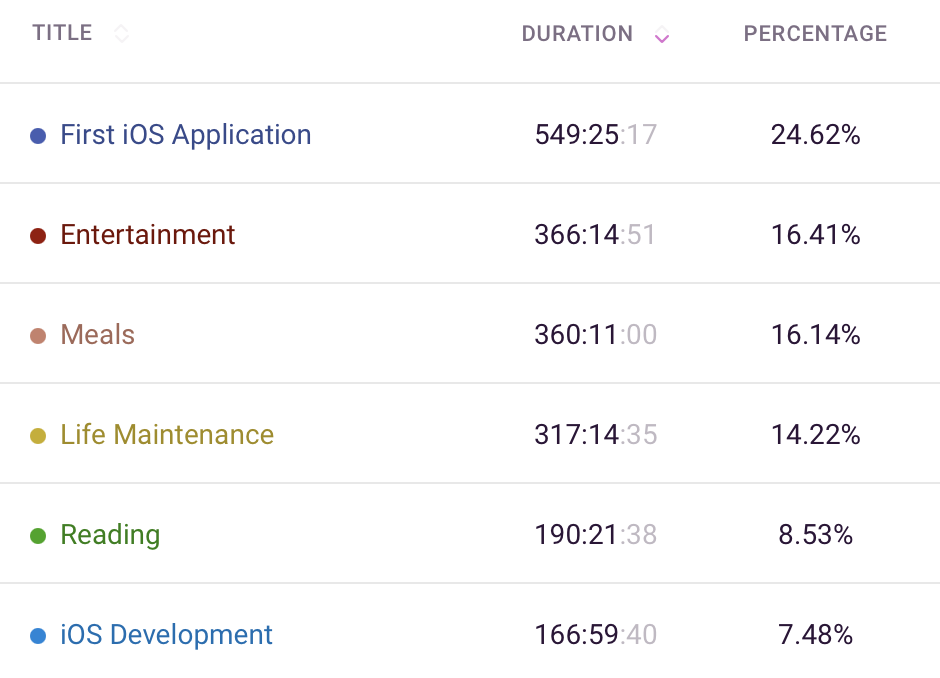Open the iOS Development project link
940x678 pixels.
[x=167, y=635]
